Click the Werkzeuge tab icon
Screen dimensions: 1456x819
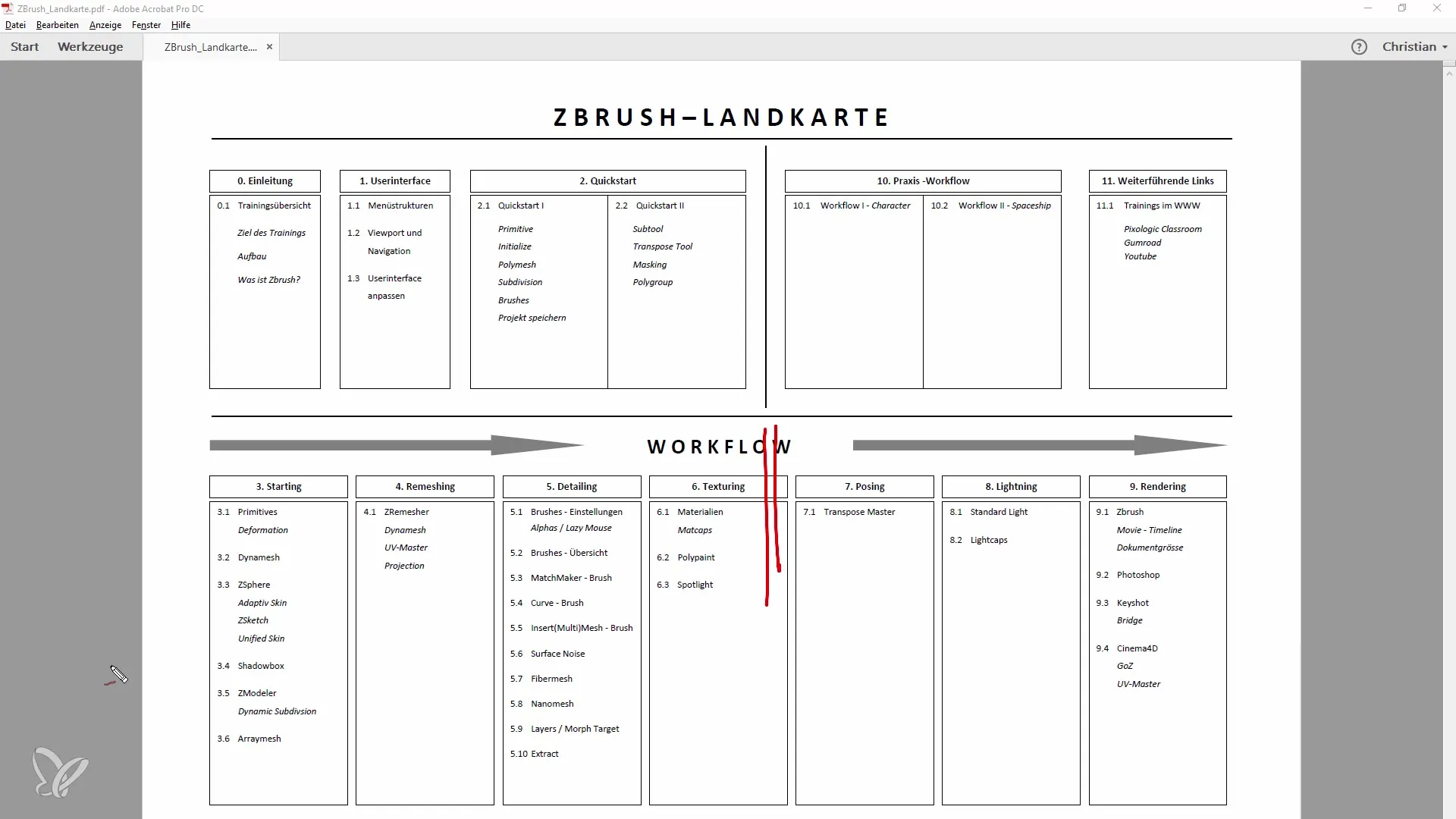tap(90, 46)
